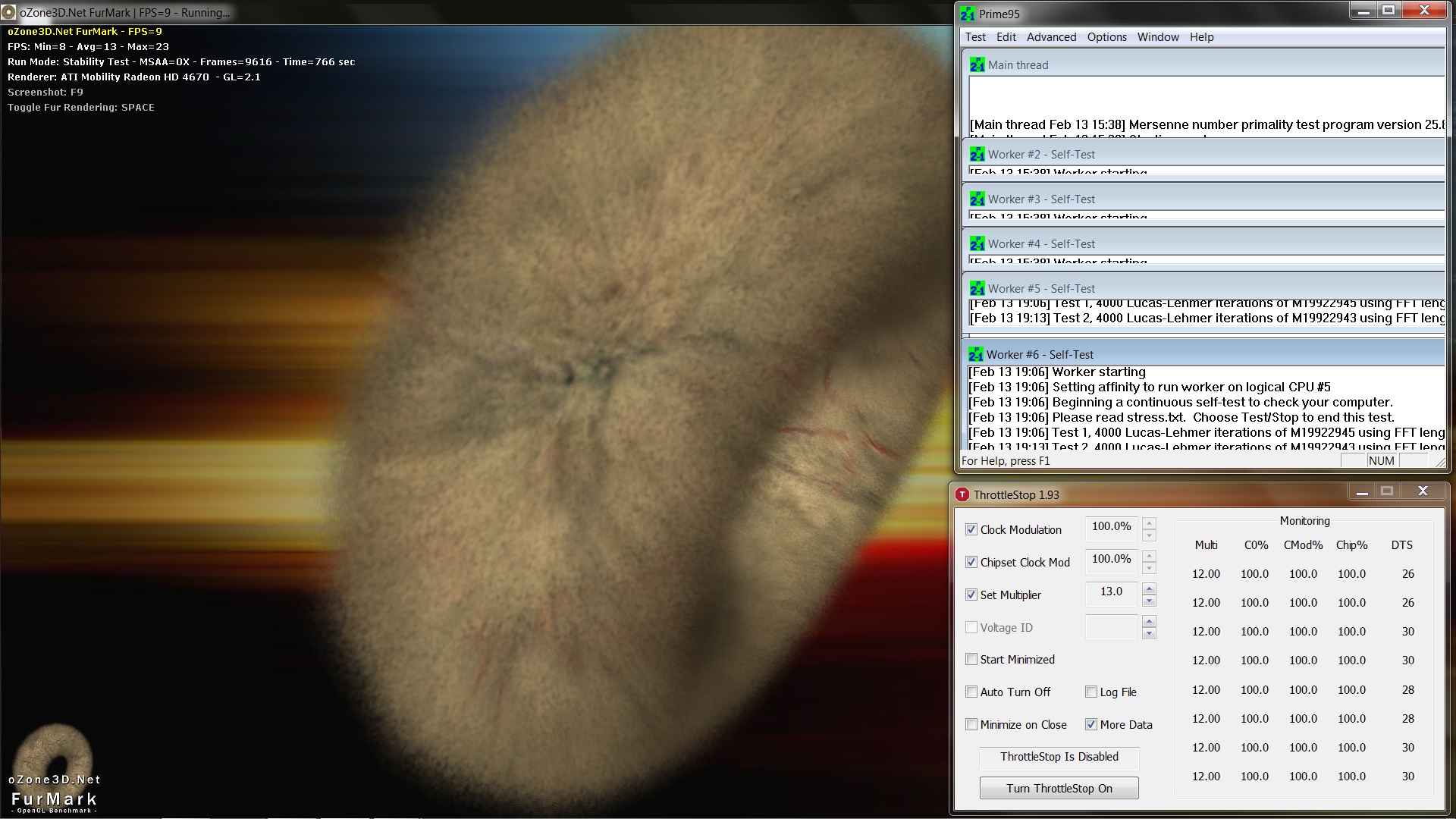Decrease the Clock Modulation percentage
The image size is (1456, 819).
coord(1149,535)
